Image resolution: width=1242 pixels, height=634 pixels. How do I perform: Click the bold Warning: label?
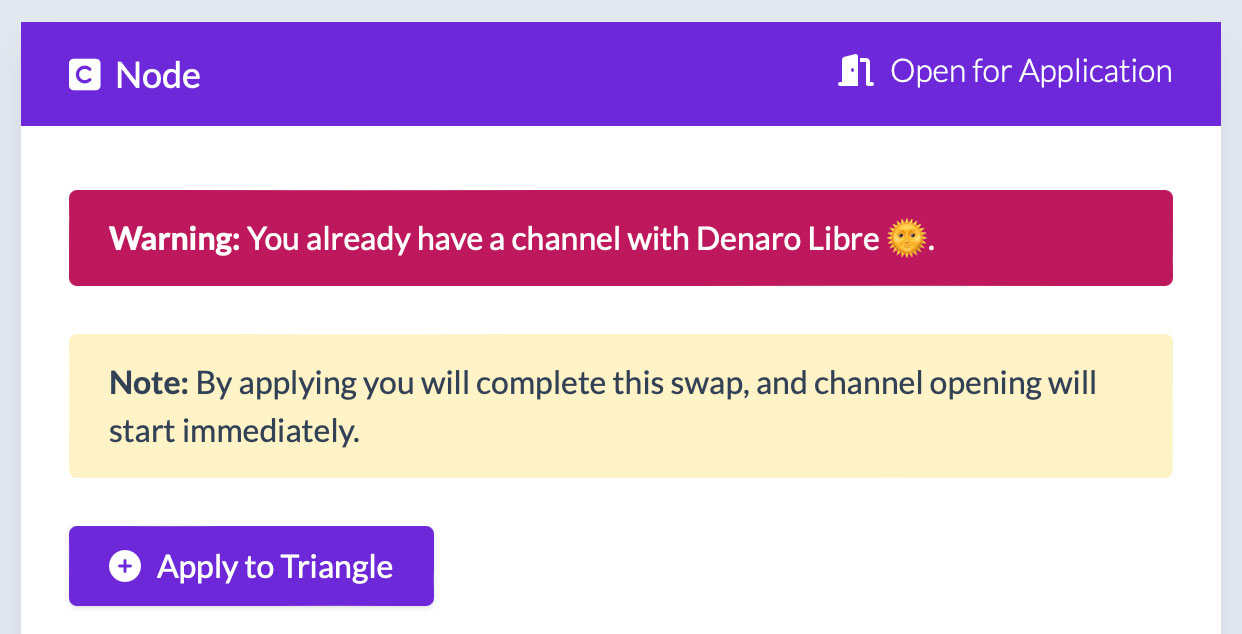click(175, 239)
